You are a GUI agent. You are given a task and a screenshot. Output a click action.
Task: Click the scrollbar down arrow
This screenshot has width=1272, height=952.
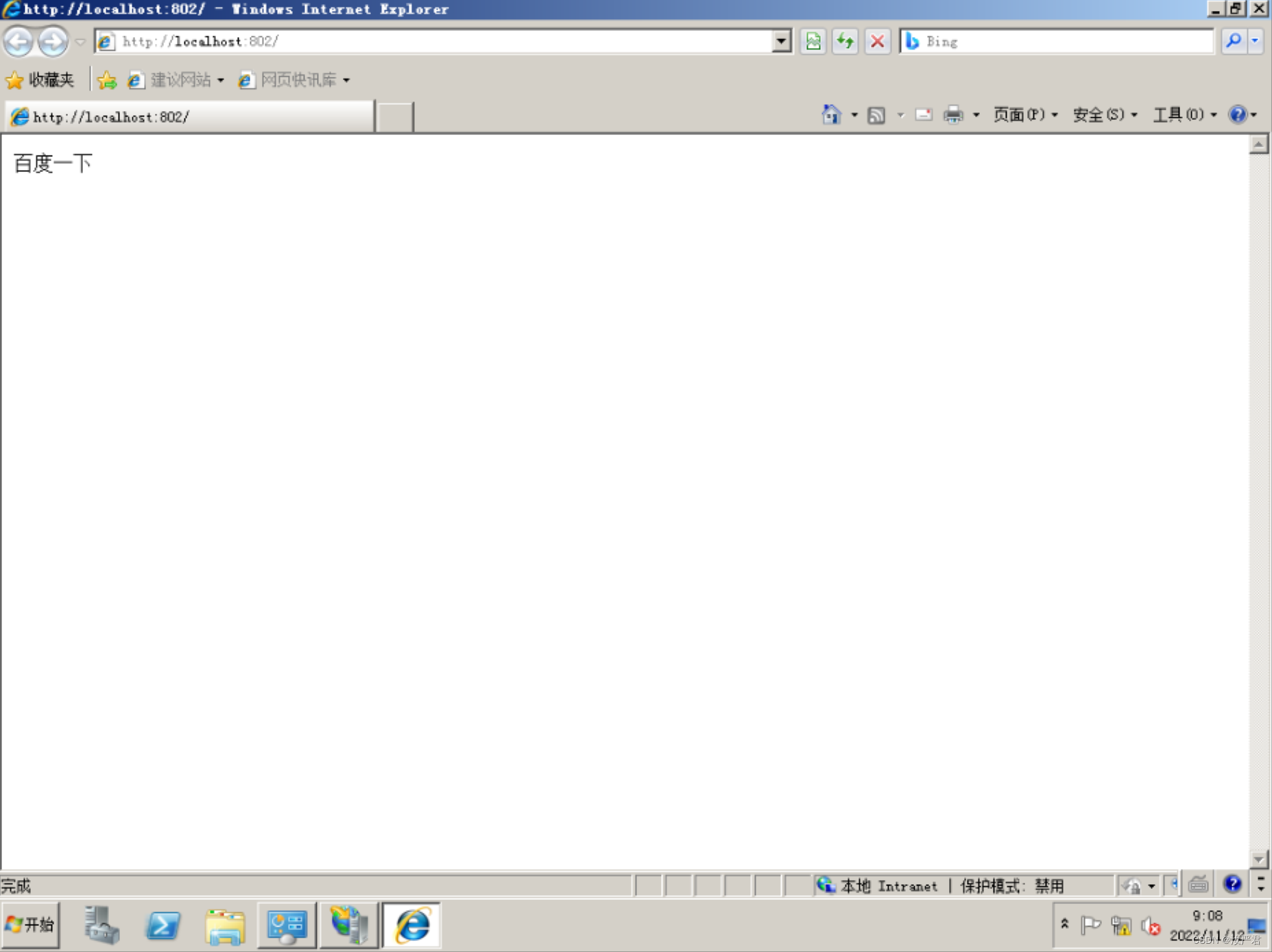coord(1259,859)
